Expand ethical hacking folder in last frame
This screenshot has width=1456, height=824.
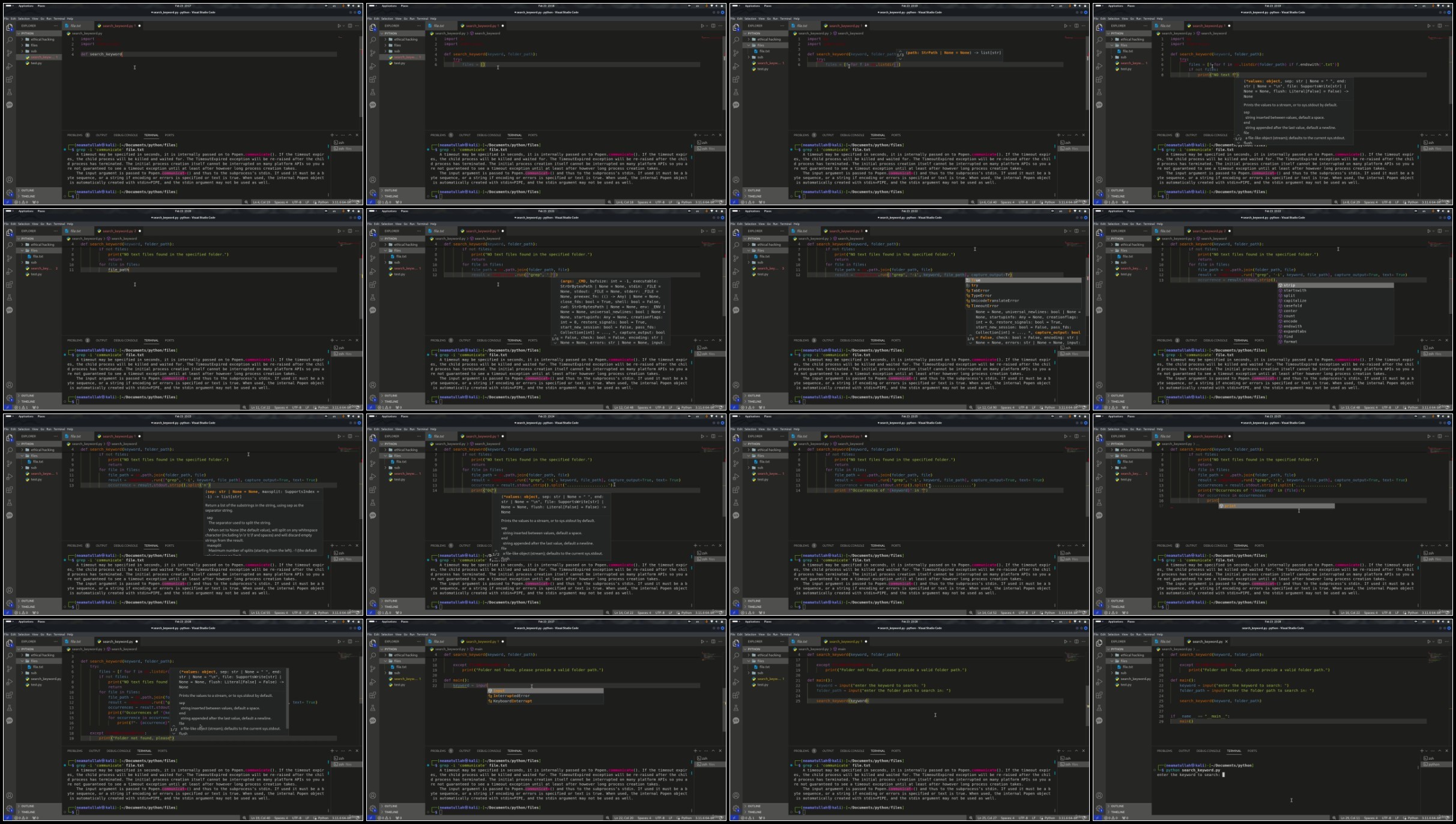pyautogui.click(x=1129, y=655)
